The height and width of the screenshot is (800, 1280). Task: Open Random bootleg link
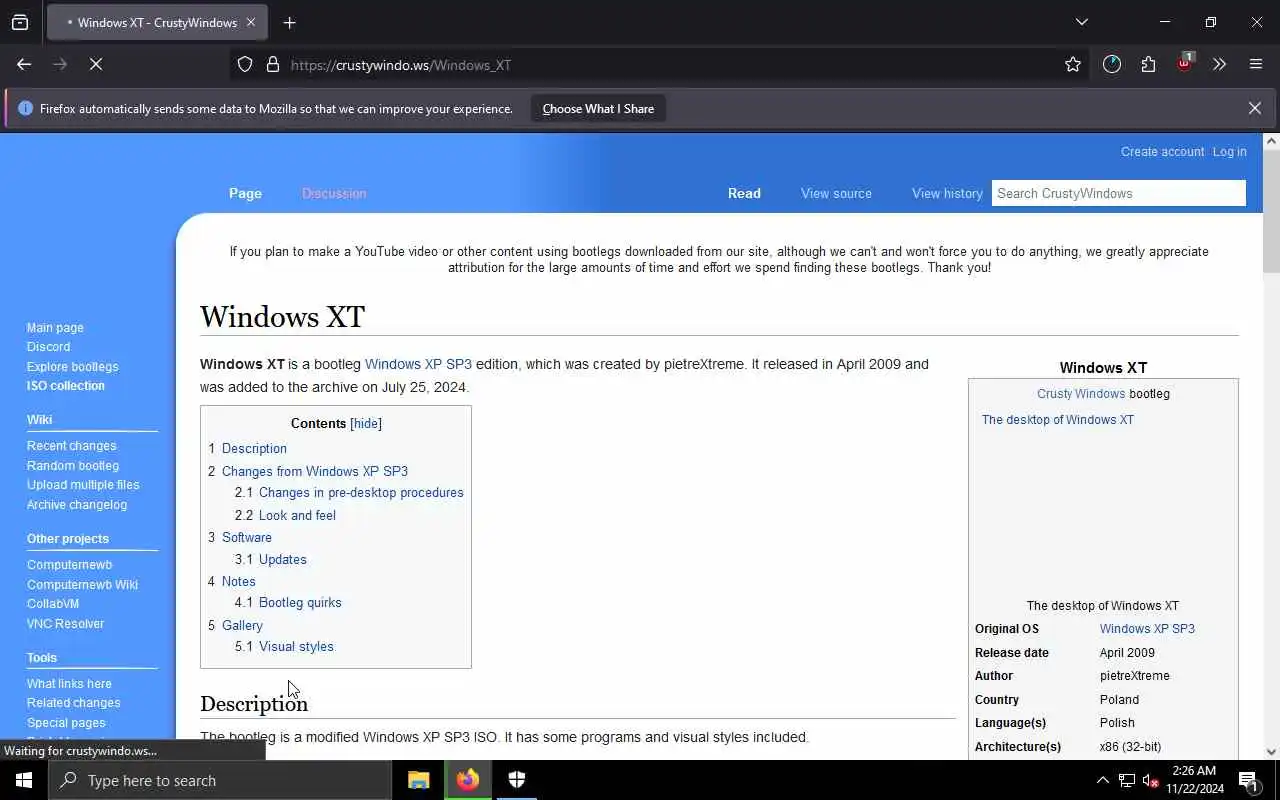coord(72,466)
